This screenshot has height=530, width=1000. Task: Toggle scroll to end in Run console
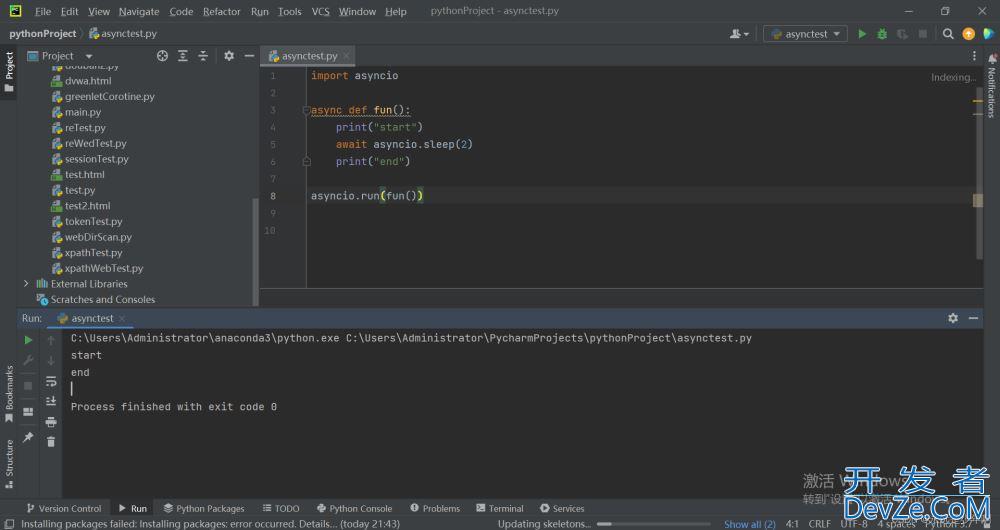(51, 401)
